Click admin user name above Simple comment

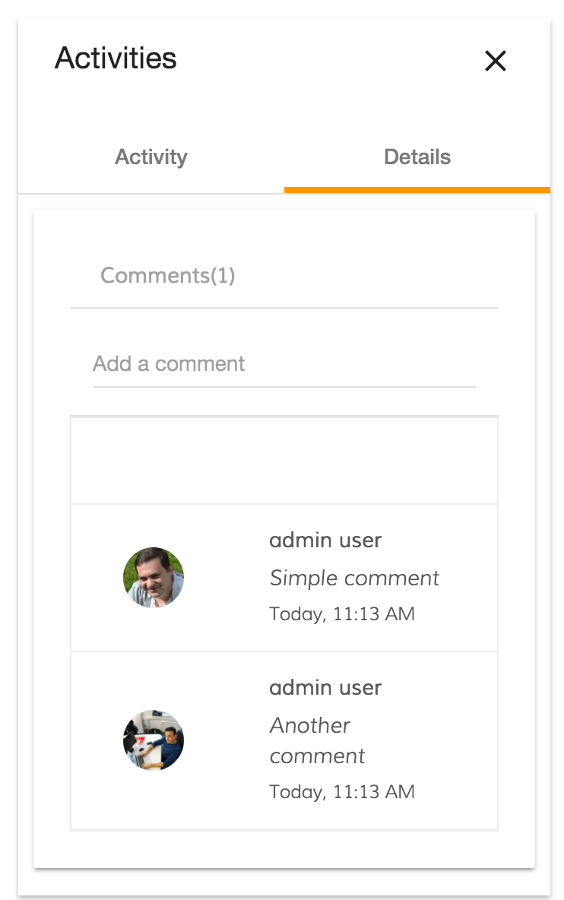(325, 540)
